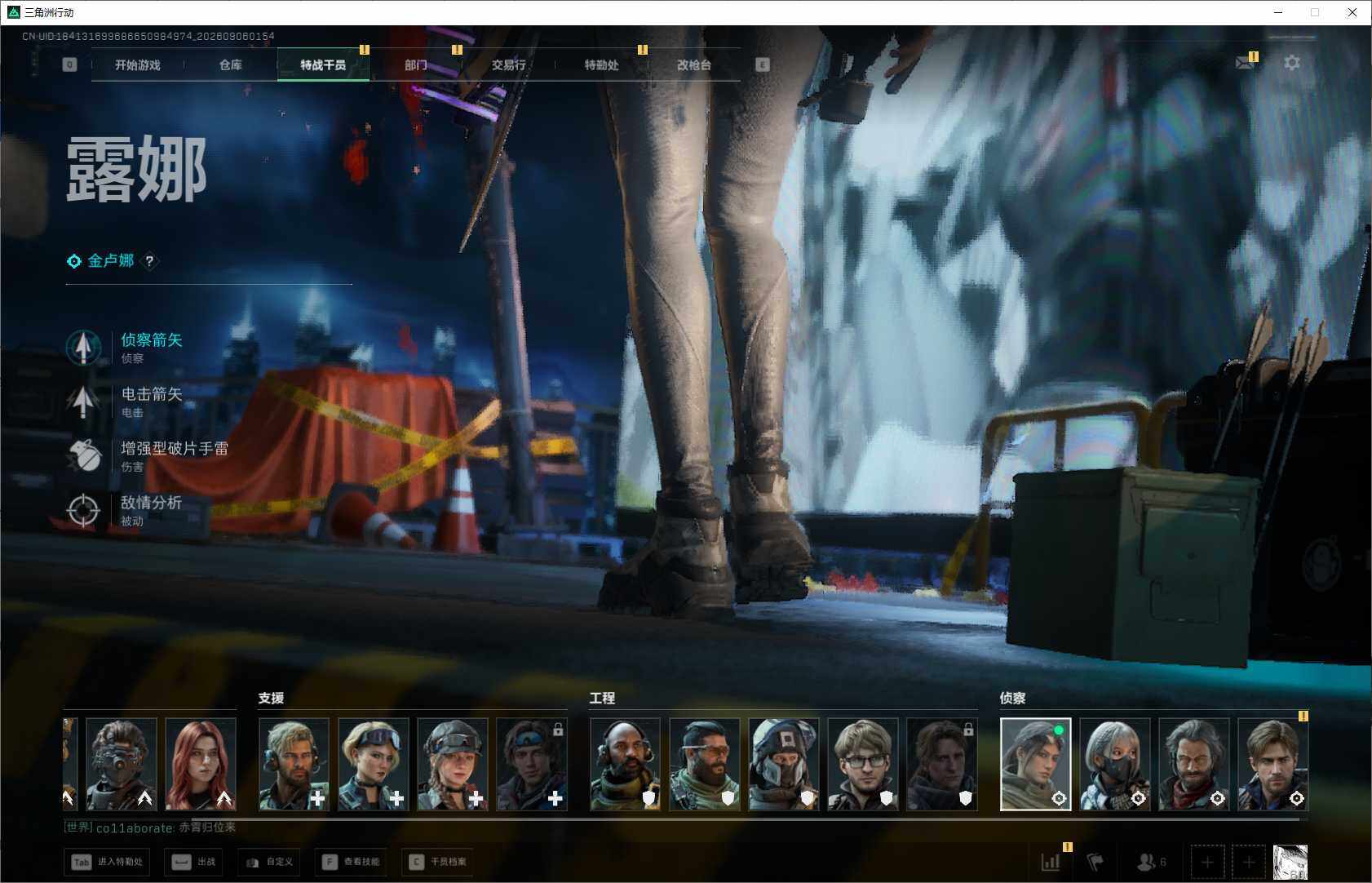Select the locked support operator portrait

[x=531, y=764]
